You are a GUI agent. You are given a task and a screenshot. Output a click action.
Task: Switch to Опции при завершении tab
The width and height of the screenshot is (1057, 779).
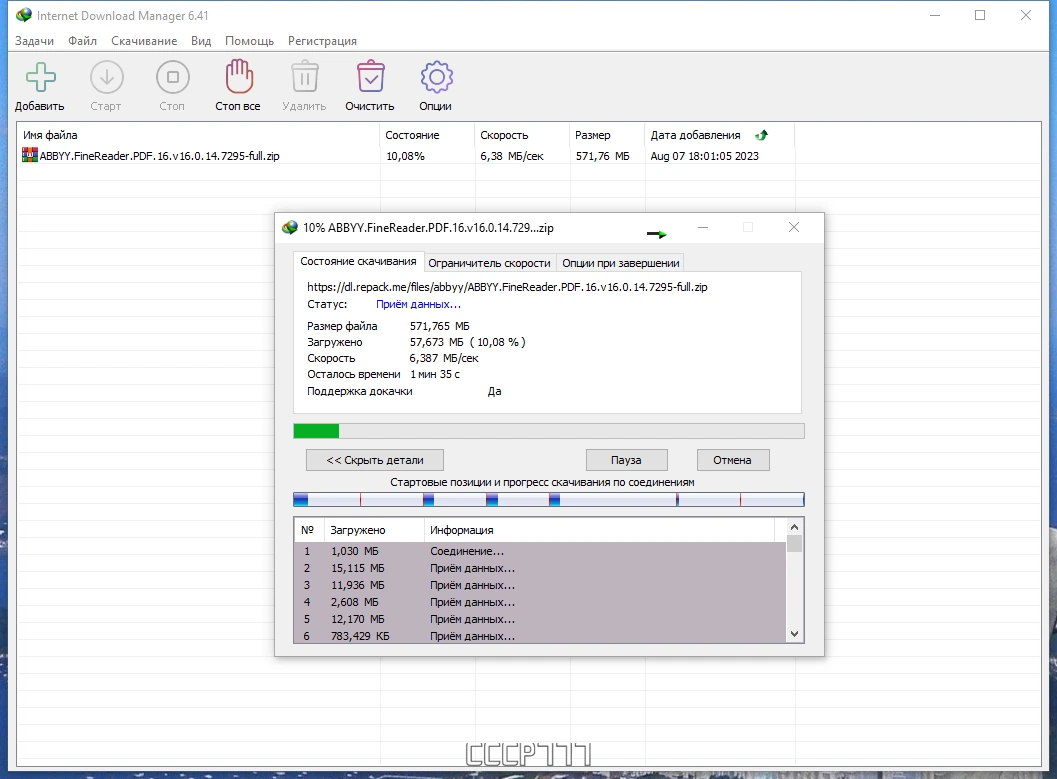pos(620,263)
